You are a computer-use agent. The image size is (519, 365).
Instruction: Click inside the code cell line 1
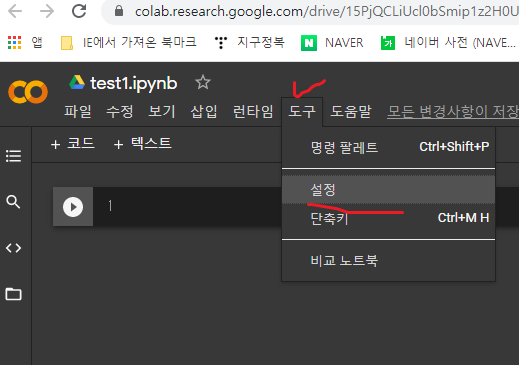(x=306, y=206)
